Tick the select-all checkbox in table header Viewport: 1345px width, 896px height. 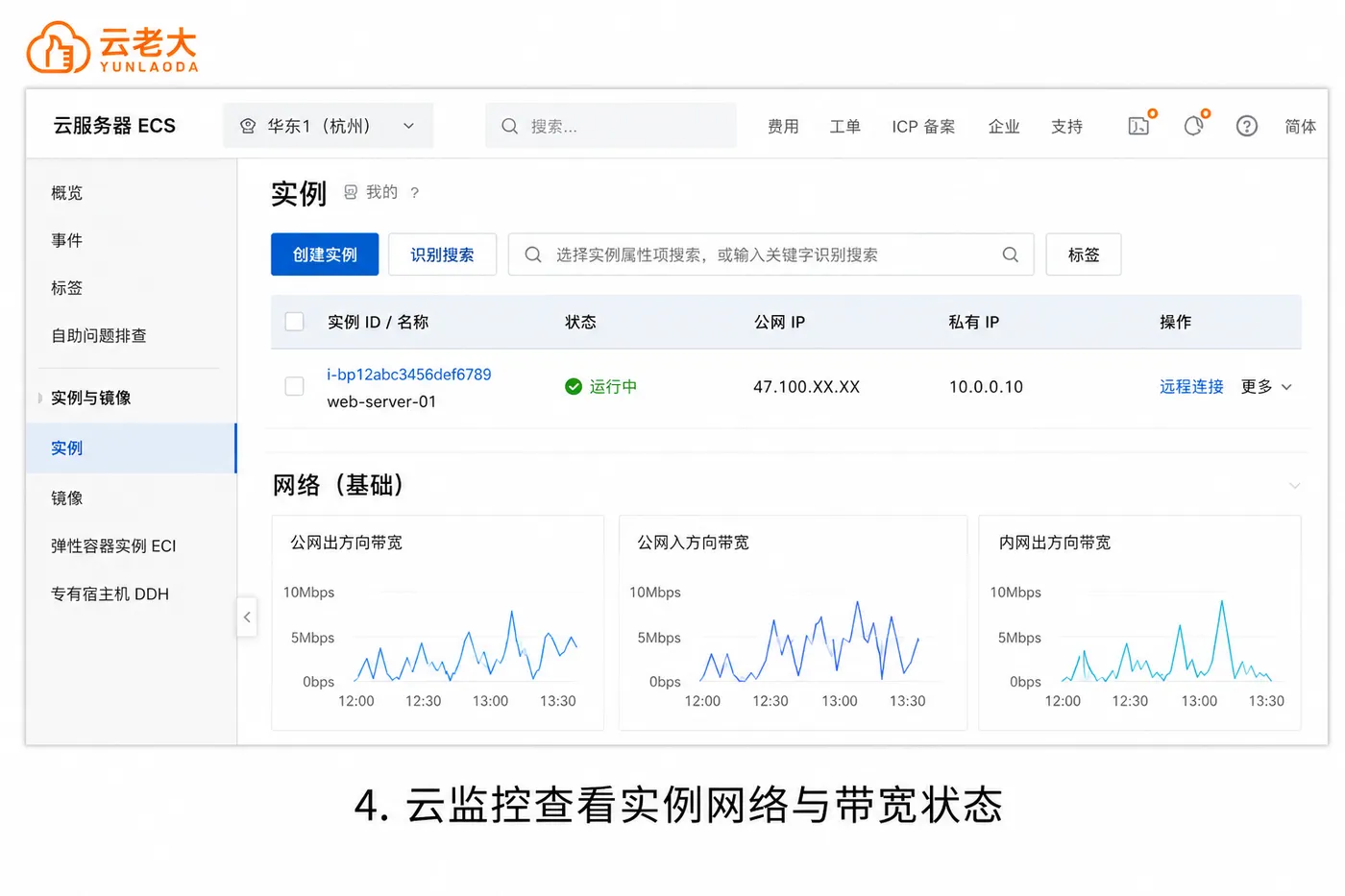295,322
